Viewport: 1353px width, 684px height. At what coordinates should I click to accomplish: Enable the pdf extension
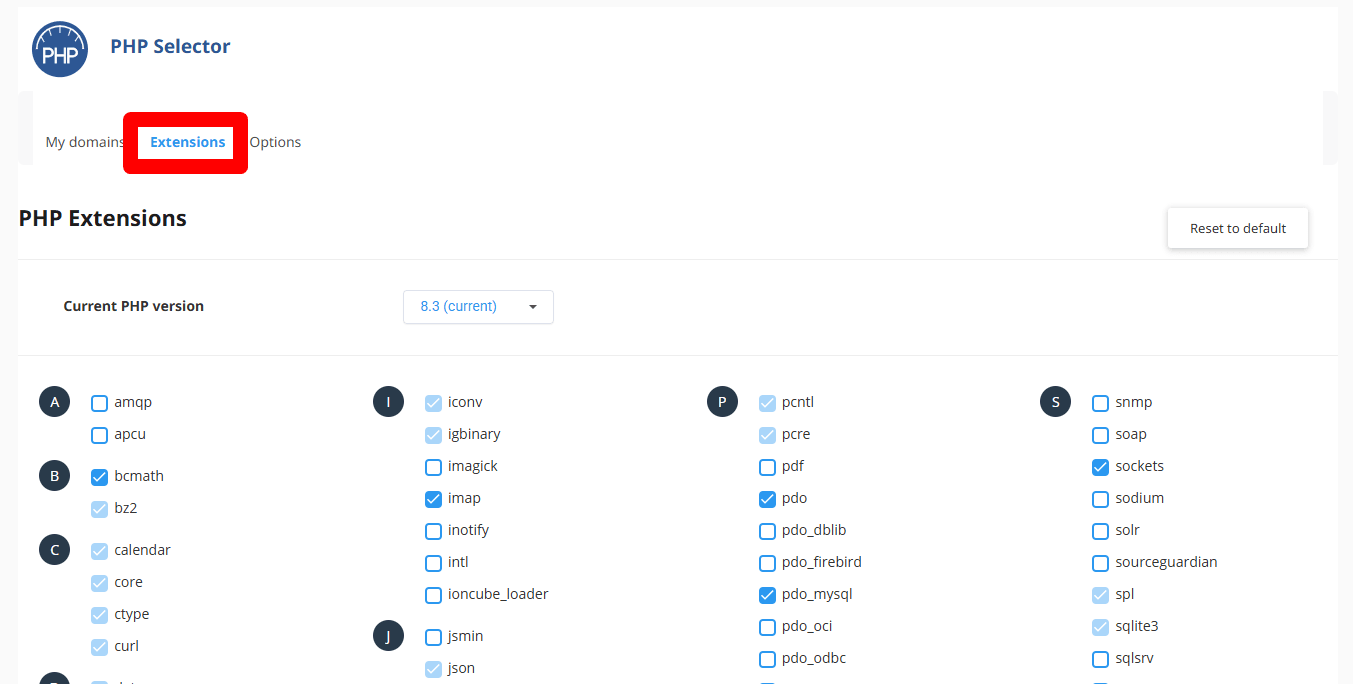point(767,468)
